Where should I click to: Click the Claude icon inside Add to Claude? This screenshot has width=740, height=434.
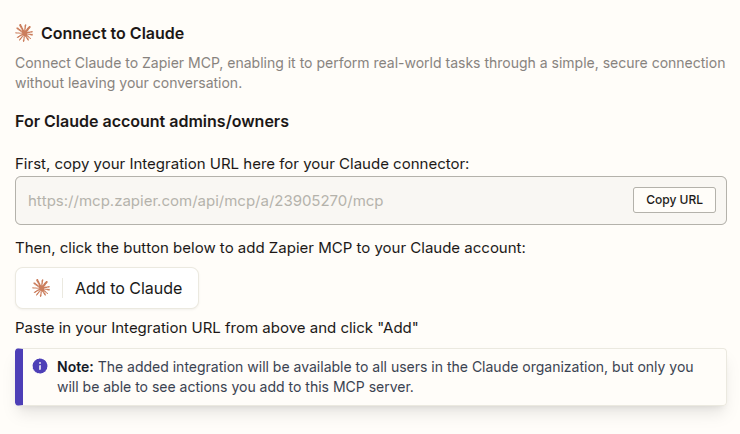pos(41,288)
